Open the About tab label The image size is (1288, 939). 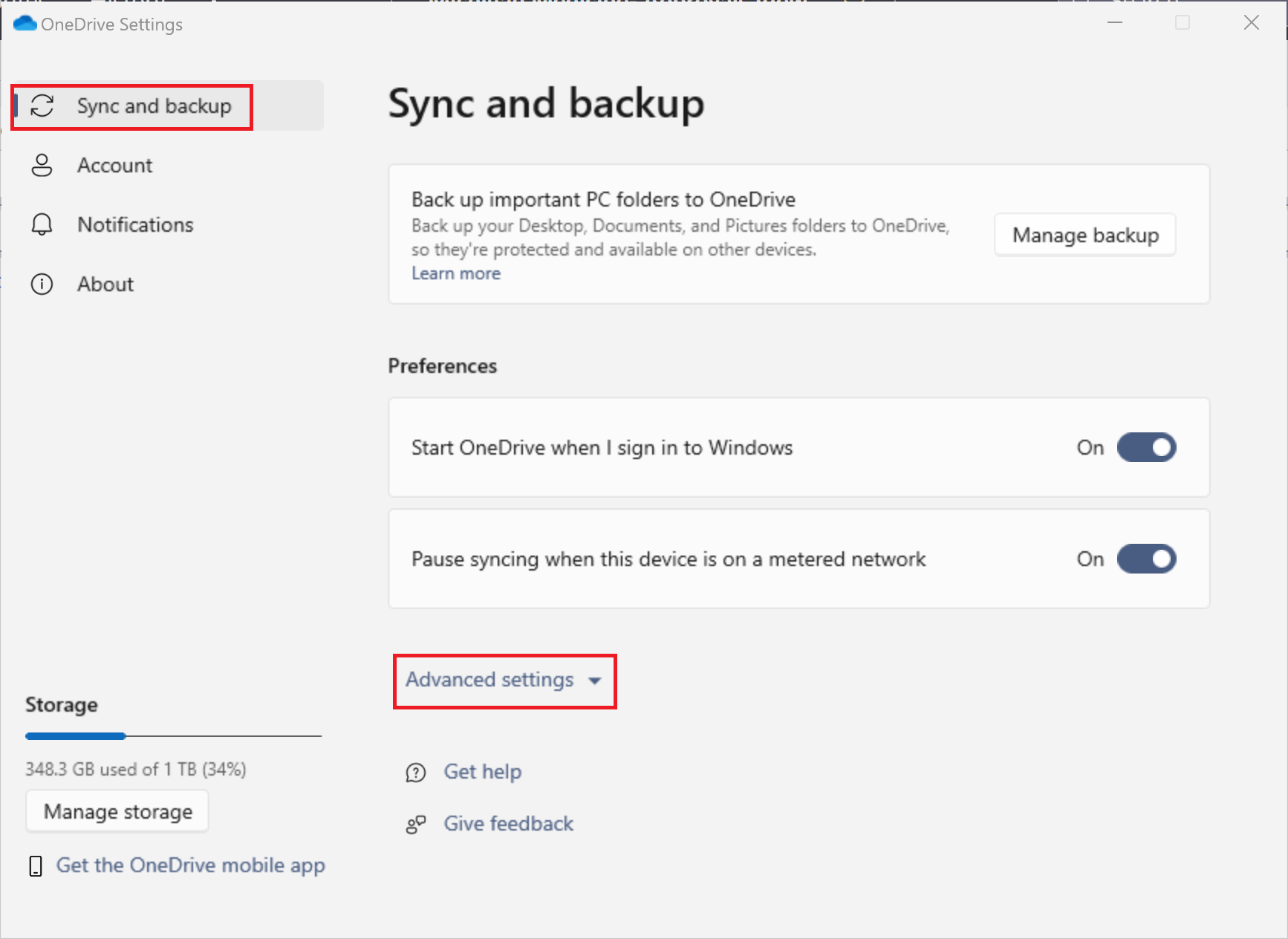tap(105, 284)
